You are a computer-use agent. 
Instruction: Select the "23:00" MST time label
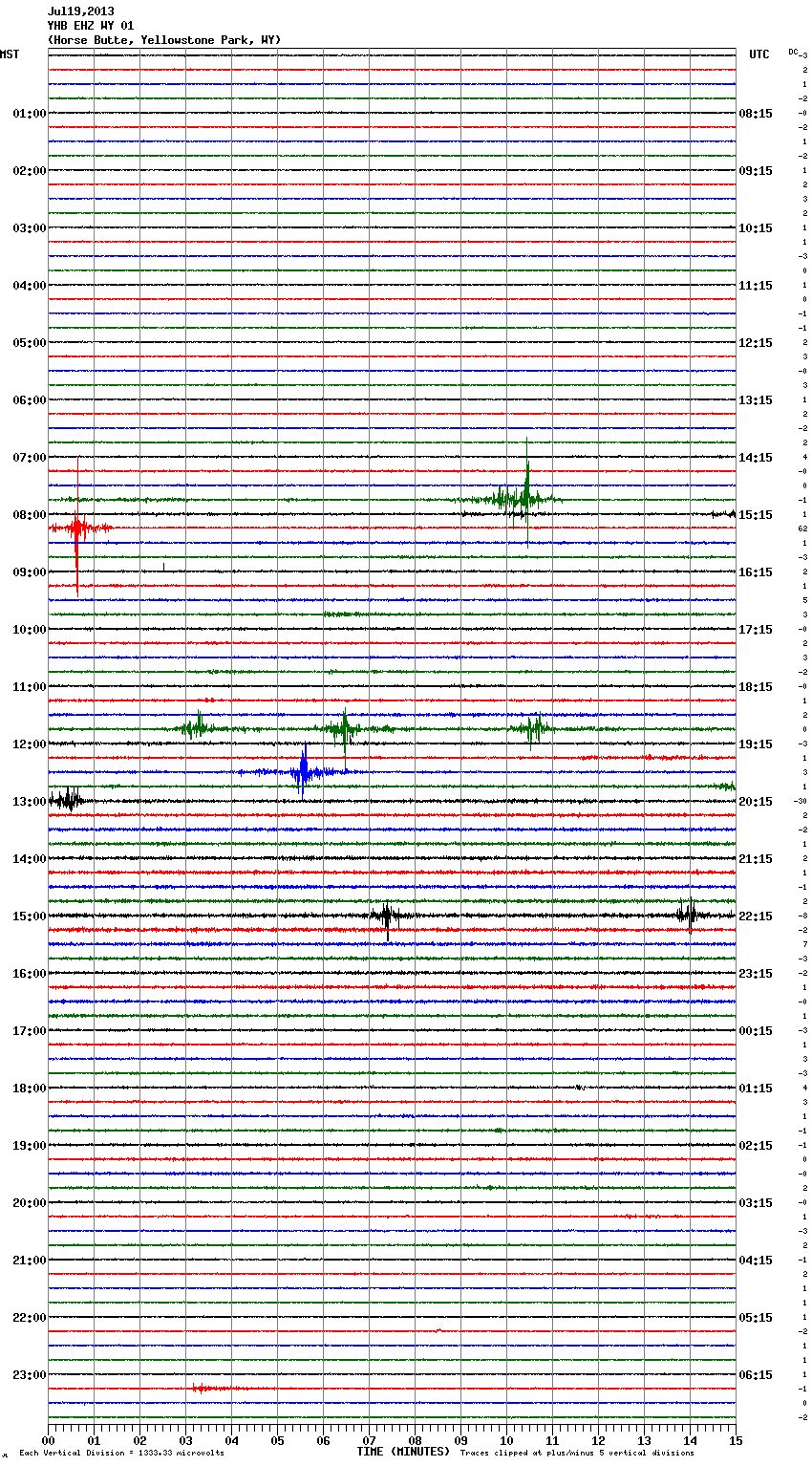[29, 1375]
